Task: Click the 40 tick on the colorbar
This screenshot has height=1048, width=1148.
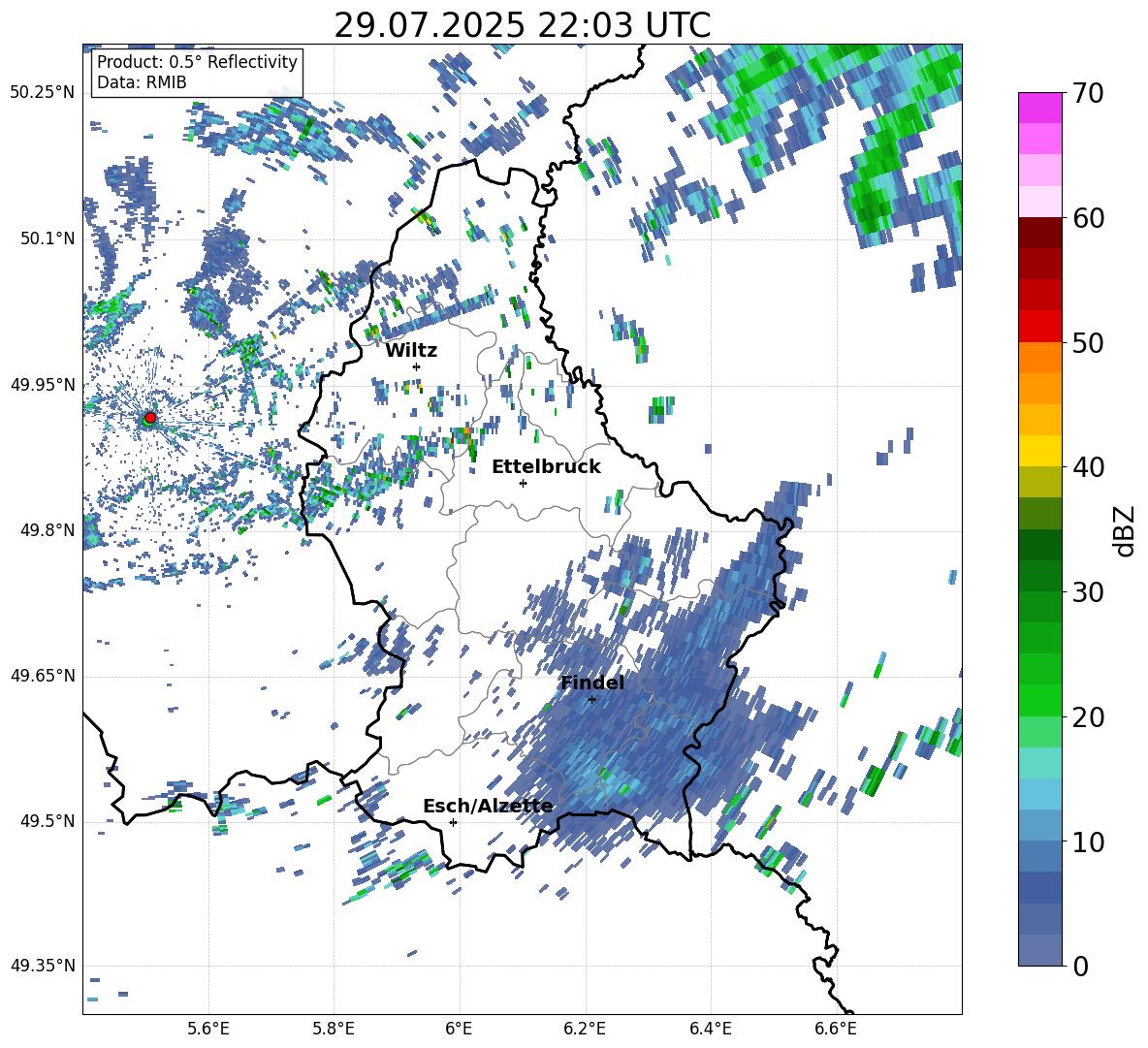Action: [1088, 467]
